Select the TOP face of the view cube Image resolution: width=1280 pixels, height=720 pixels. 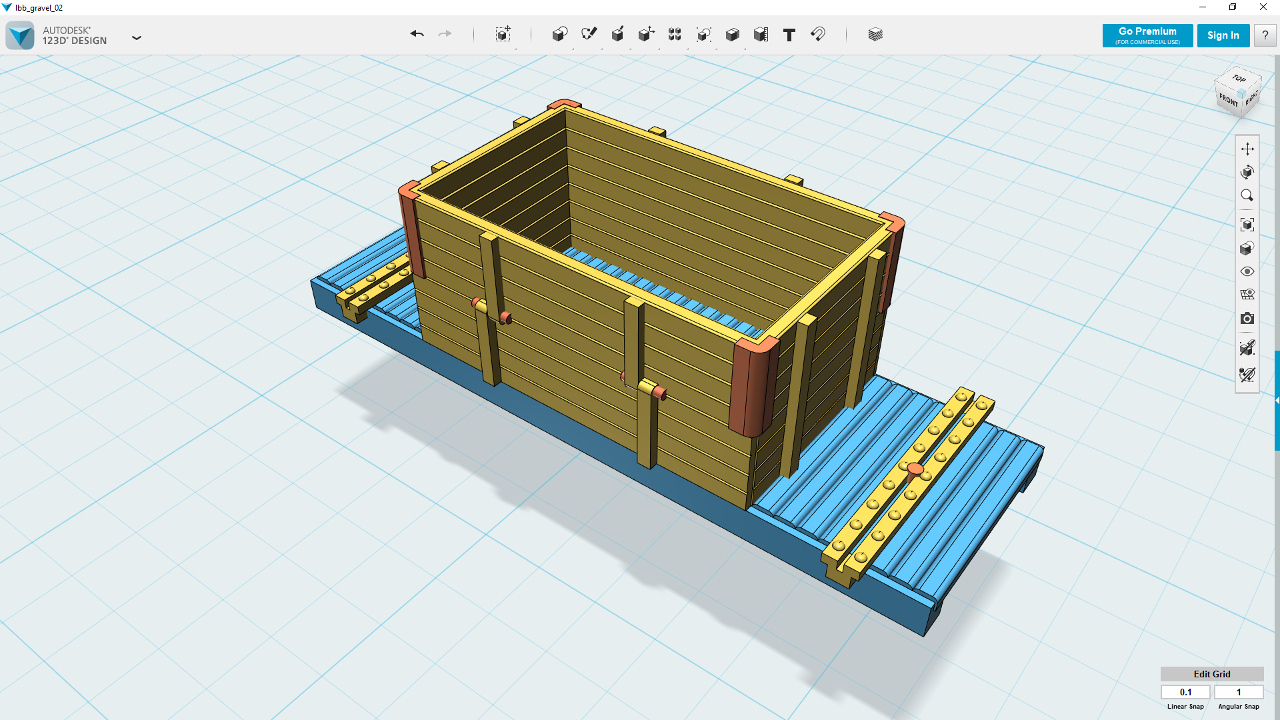[x=1239, y=78]
